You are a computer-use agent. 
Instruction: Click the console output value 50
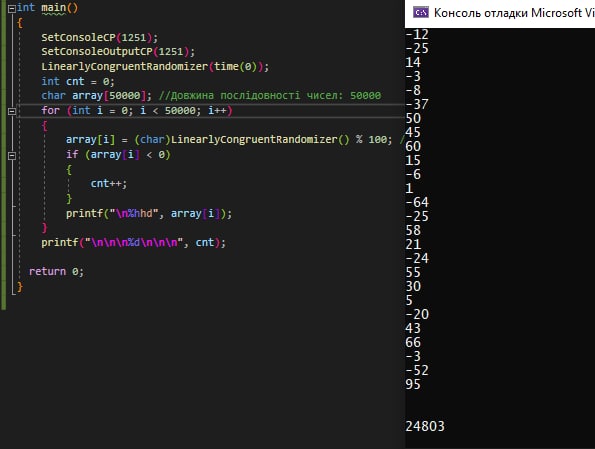413,118
